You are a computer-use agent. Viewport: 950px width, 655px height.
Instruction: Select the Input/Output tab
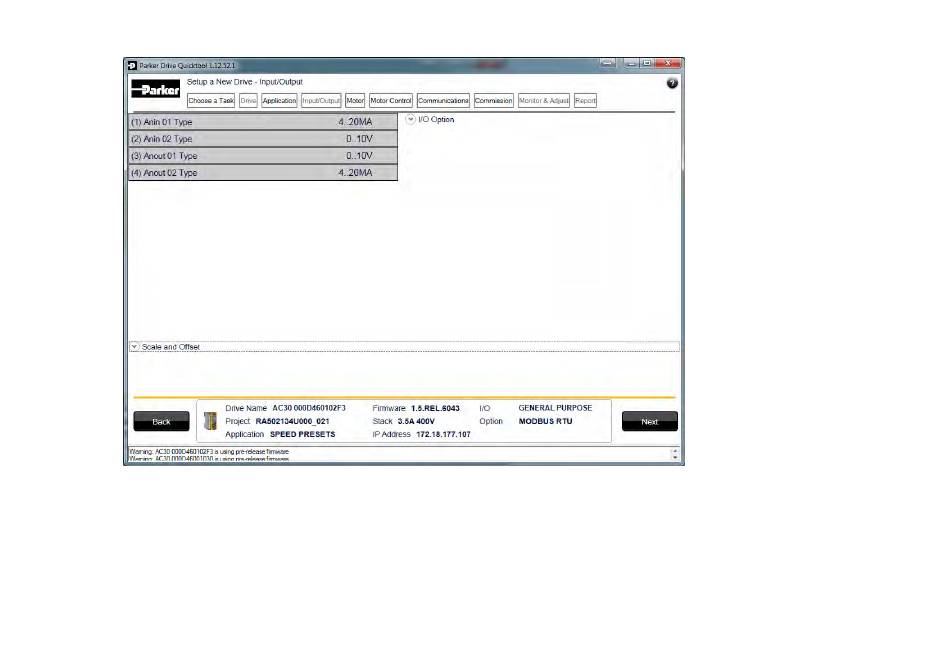[x=321, y=101]
